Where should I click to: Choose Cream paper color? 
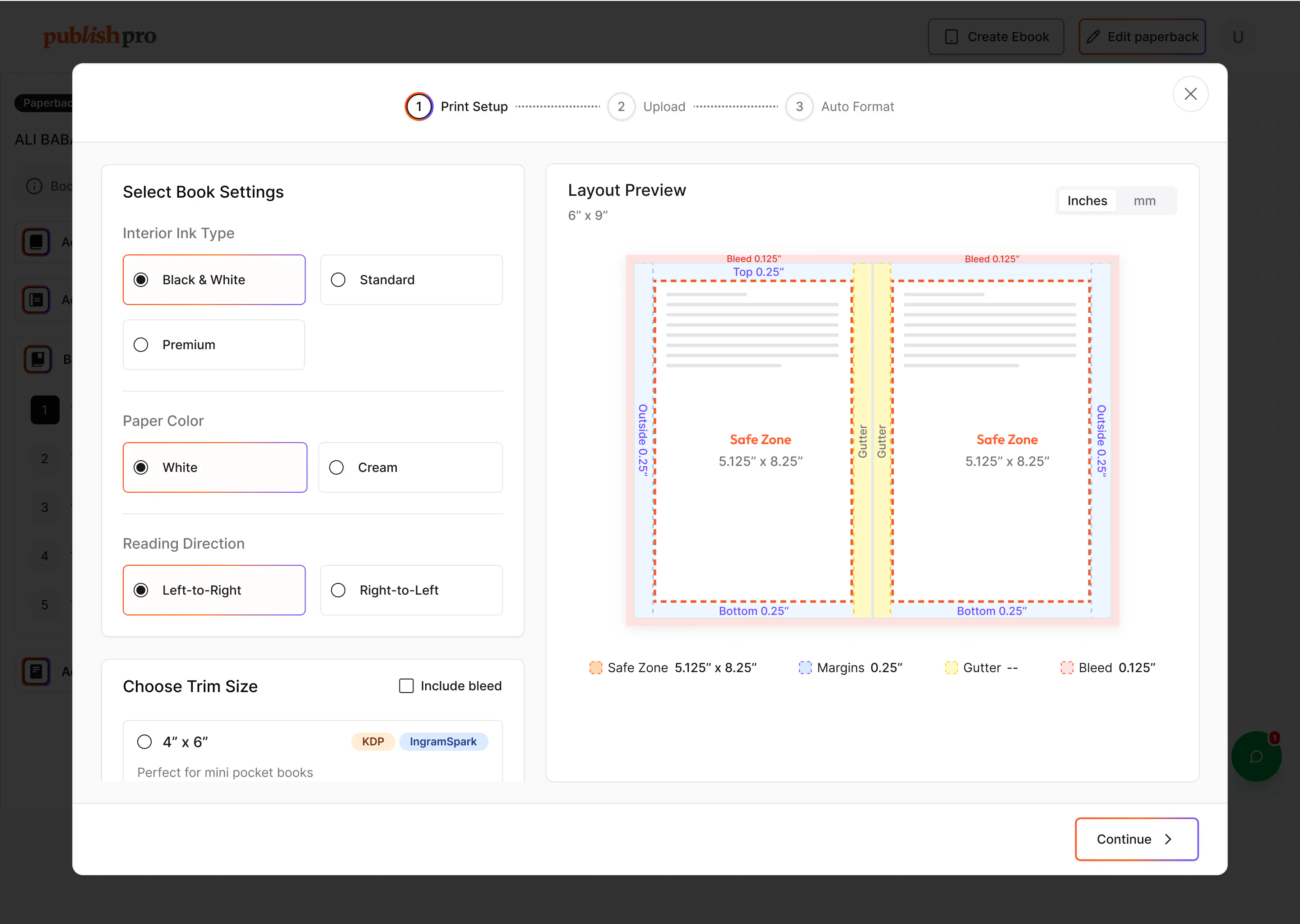tap(410, 467)
